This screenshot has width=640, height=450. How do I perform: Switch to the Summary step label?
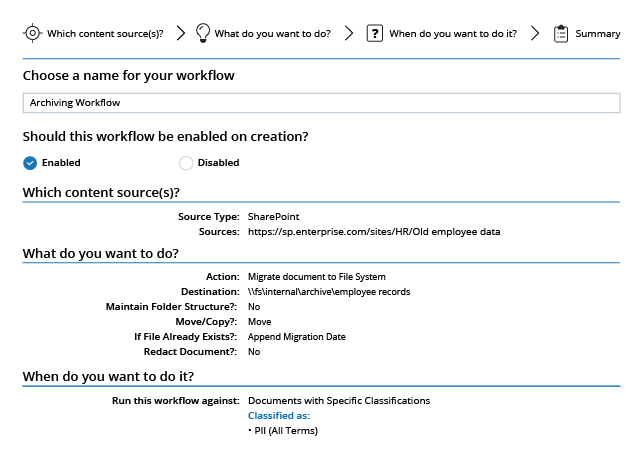[x=598, y=33]
